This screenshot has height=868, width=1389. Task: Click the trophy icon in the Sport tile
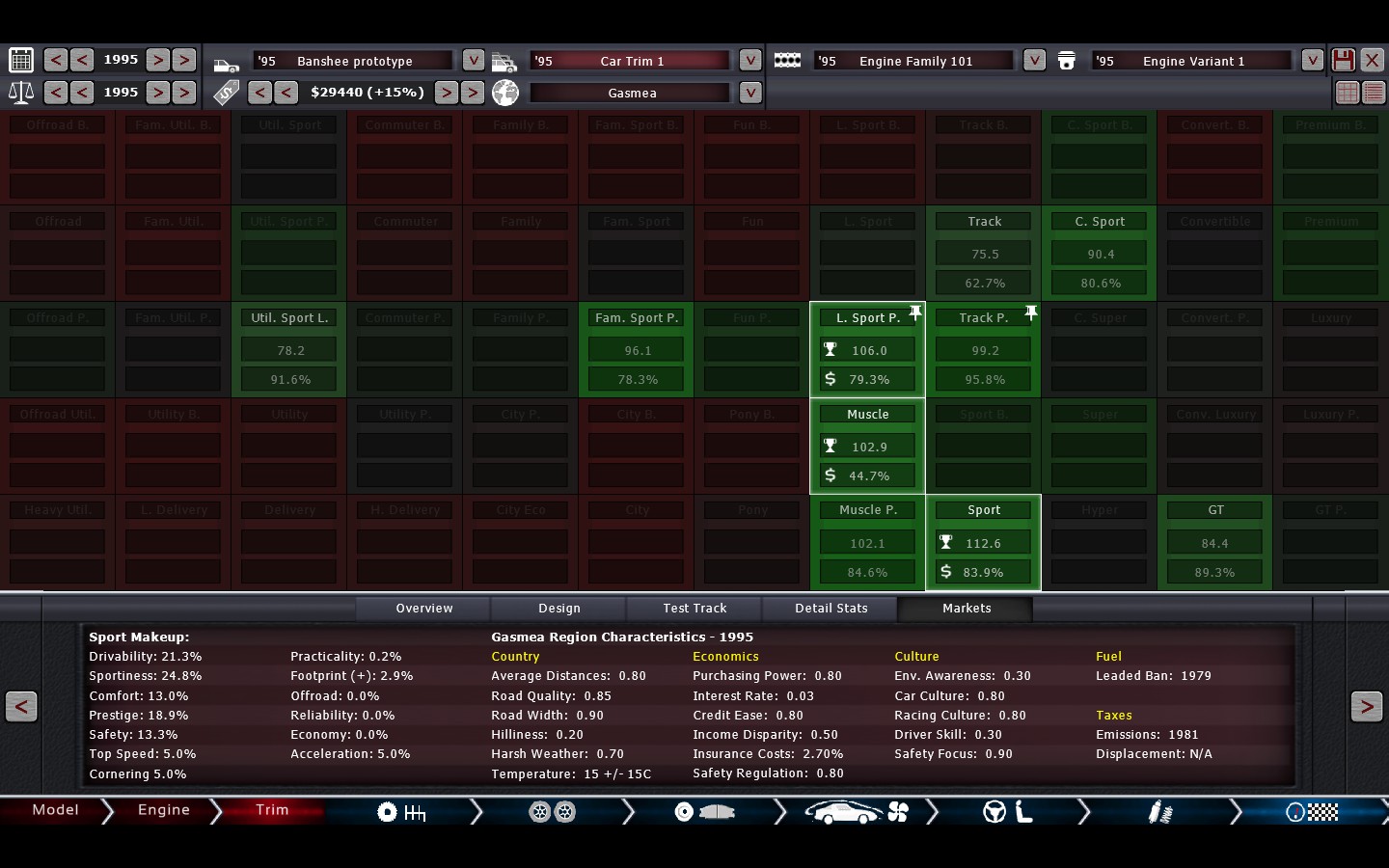pyautogui.click(x=946, y=542)
